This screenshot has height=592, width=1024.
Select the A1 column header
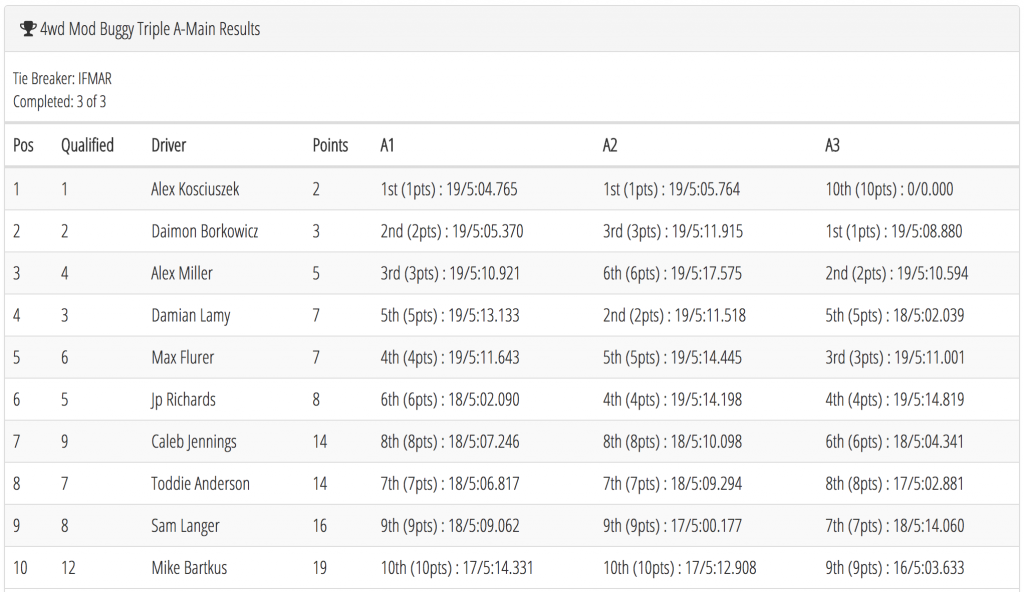[387, 145]
